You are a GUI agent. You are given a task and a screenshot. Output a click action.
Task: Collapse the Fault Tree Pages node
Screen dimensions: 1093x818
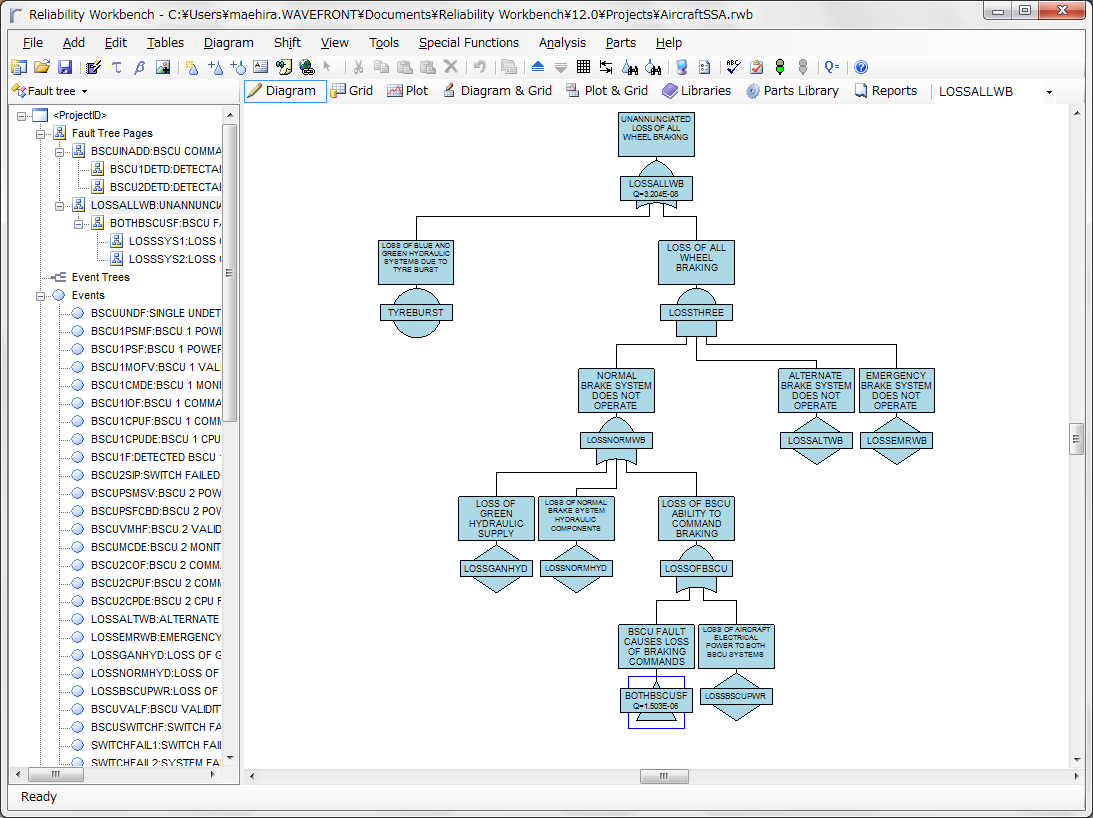point(40,134)
